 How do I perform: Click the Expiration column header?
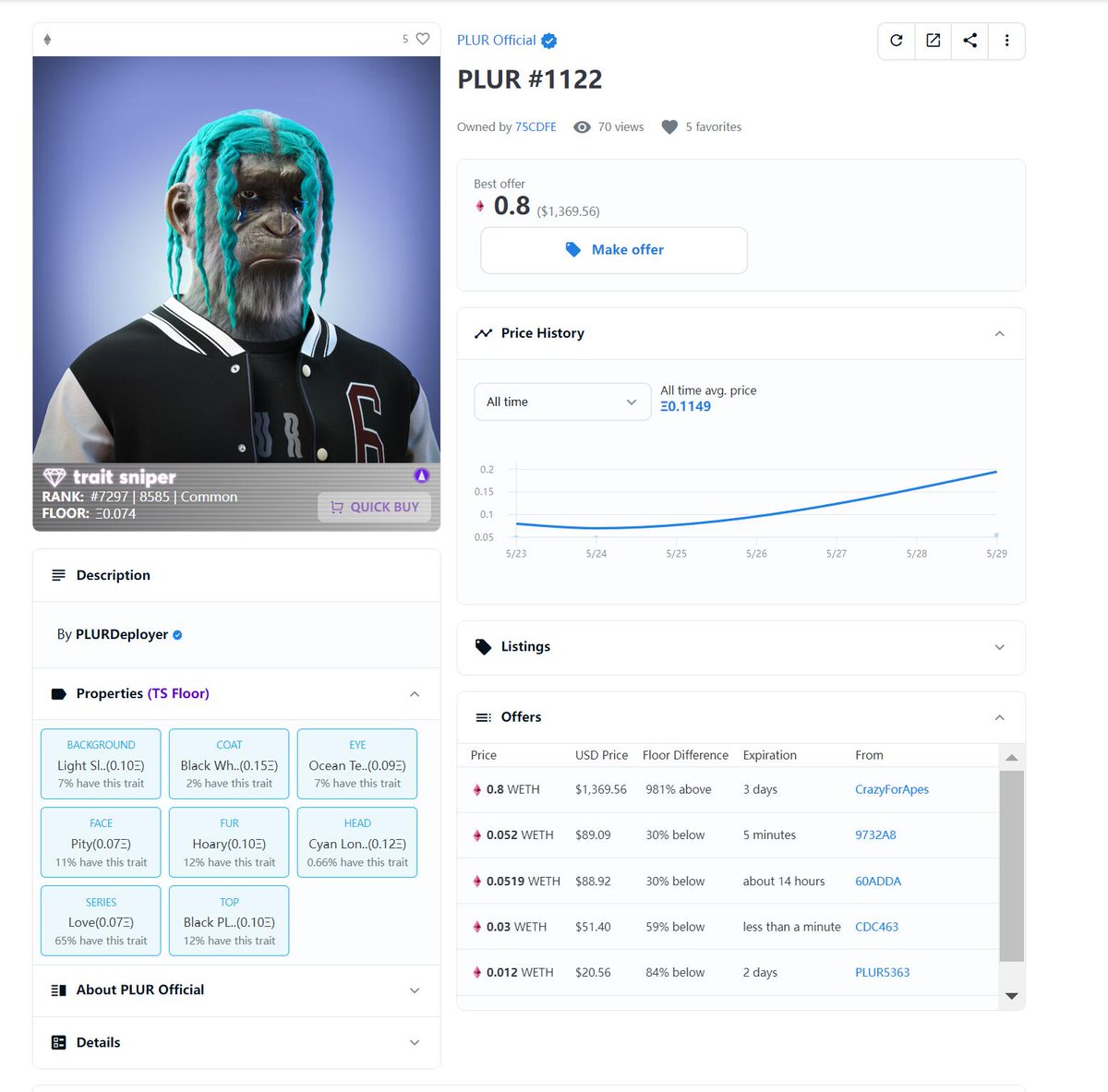(x=769, y=755)
